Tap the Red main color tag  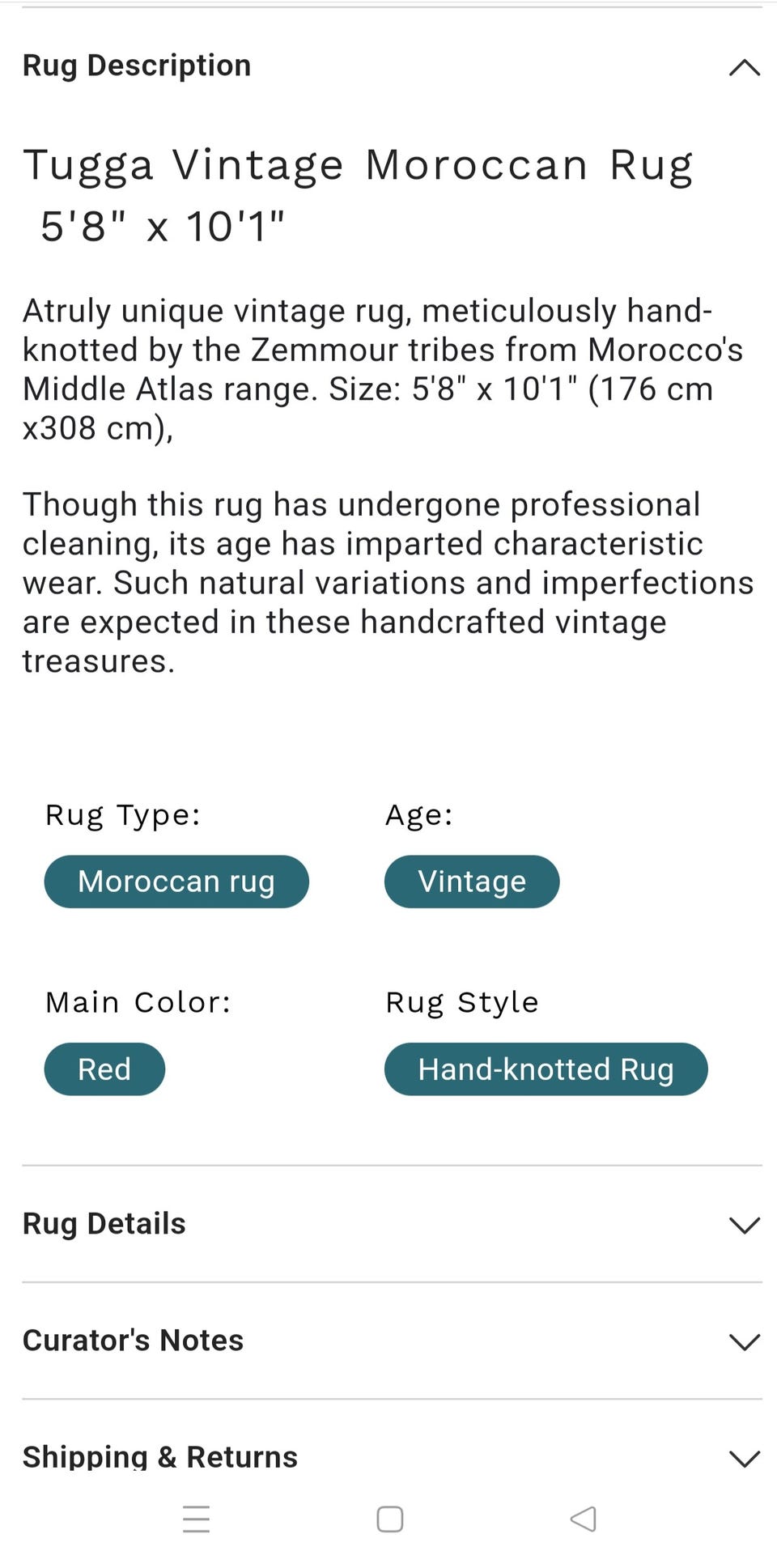pos(104,1069)
